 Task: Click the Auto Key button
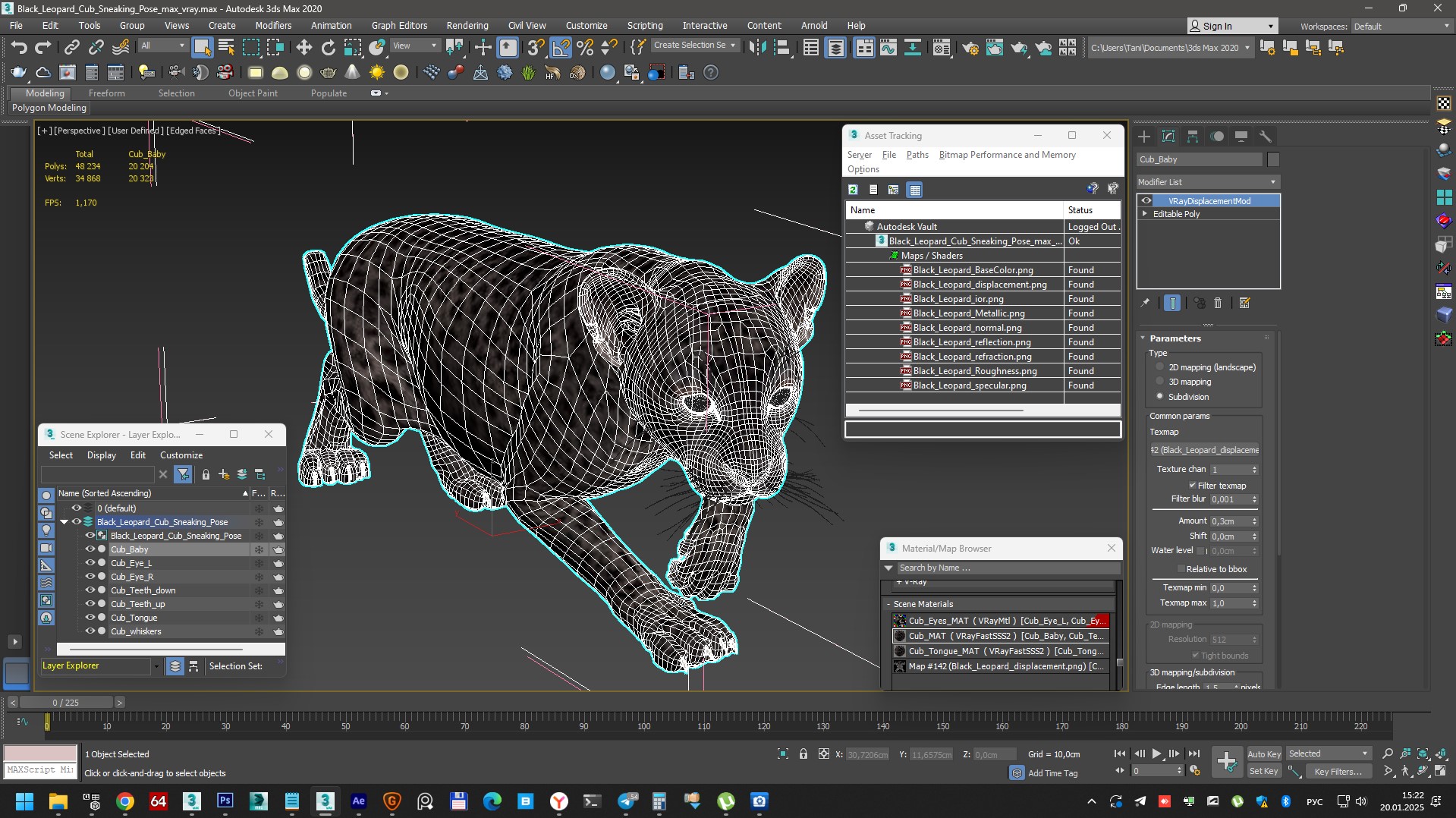[1264, 754]
